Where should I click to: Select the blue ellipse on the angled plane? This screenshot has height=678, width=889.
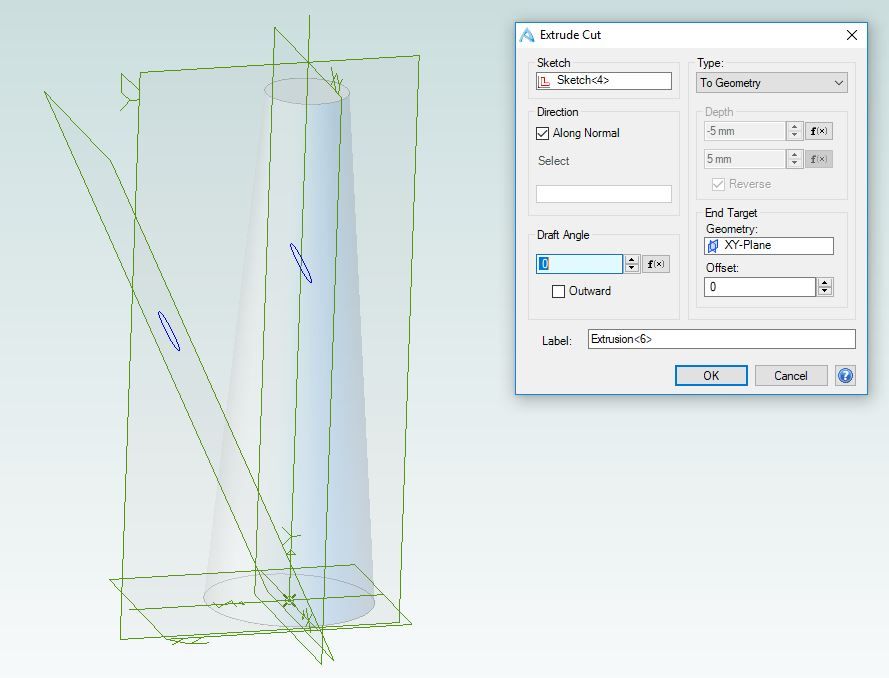coord(169,330)
